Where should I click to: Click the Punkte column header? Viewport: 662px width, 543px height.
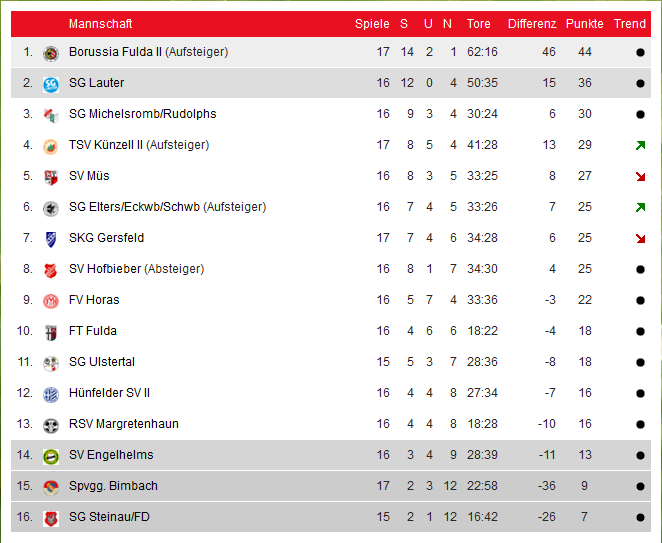pos(584,24)
